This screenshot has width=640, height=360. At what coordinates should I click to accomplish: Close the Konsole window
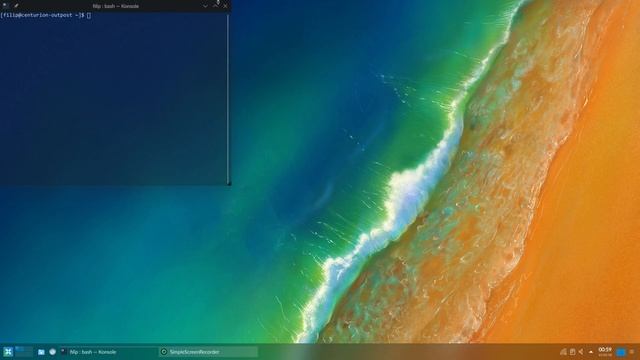tap(225, 6)
